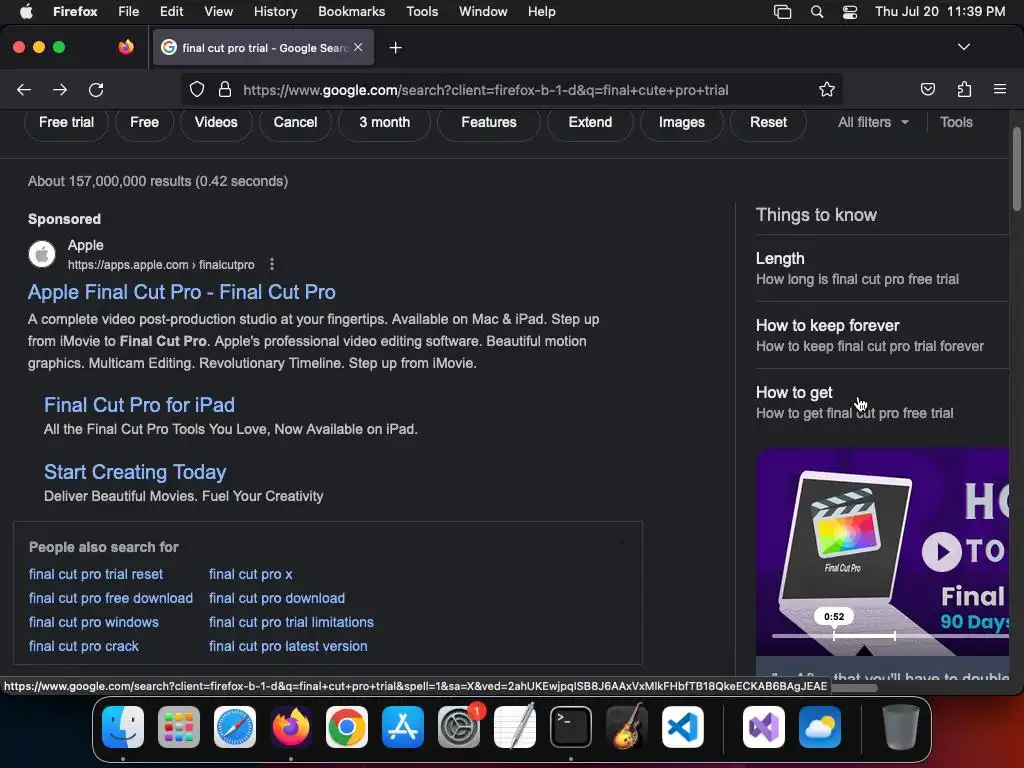The image size is (1024, 768).
Task: Open System Settings from the dock
Action: coord(459,727)
